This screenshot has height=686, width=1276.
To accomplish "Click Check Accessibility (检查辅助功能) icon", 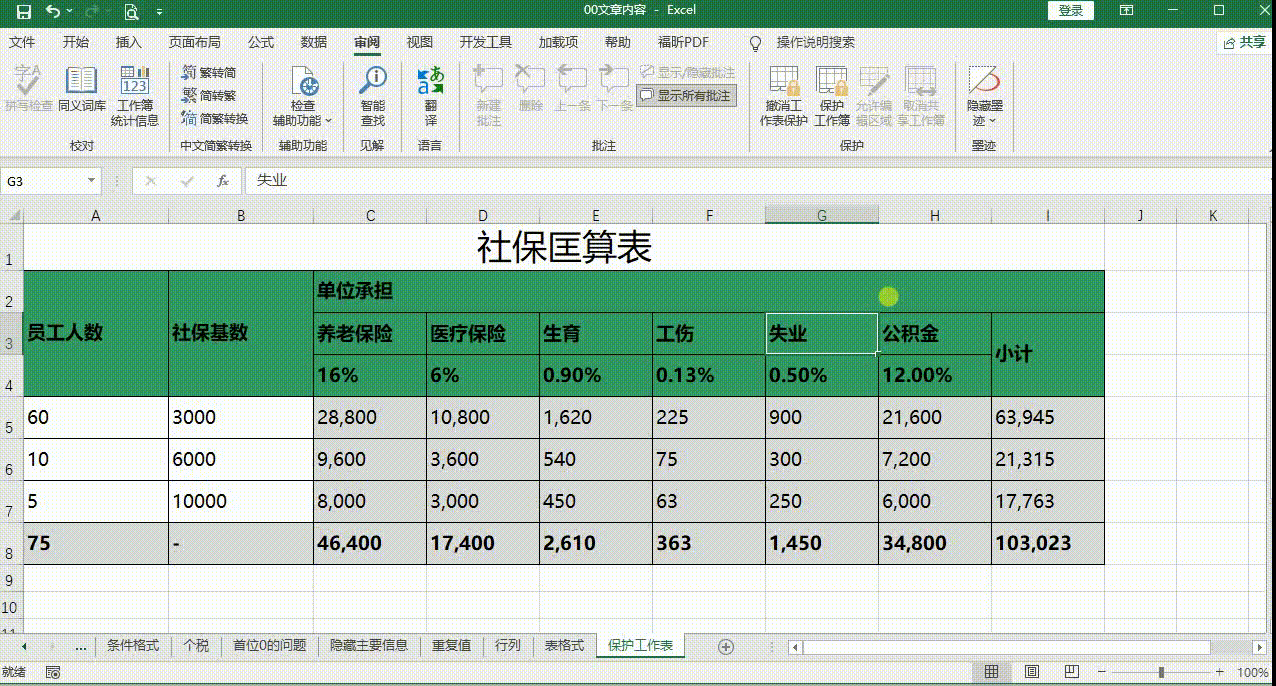I will coord(303,83).
